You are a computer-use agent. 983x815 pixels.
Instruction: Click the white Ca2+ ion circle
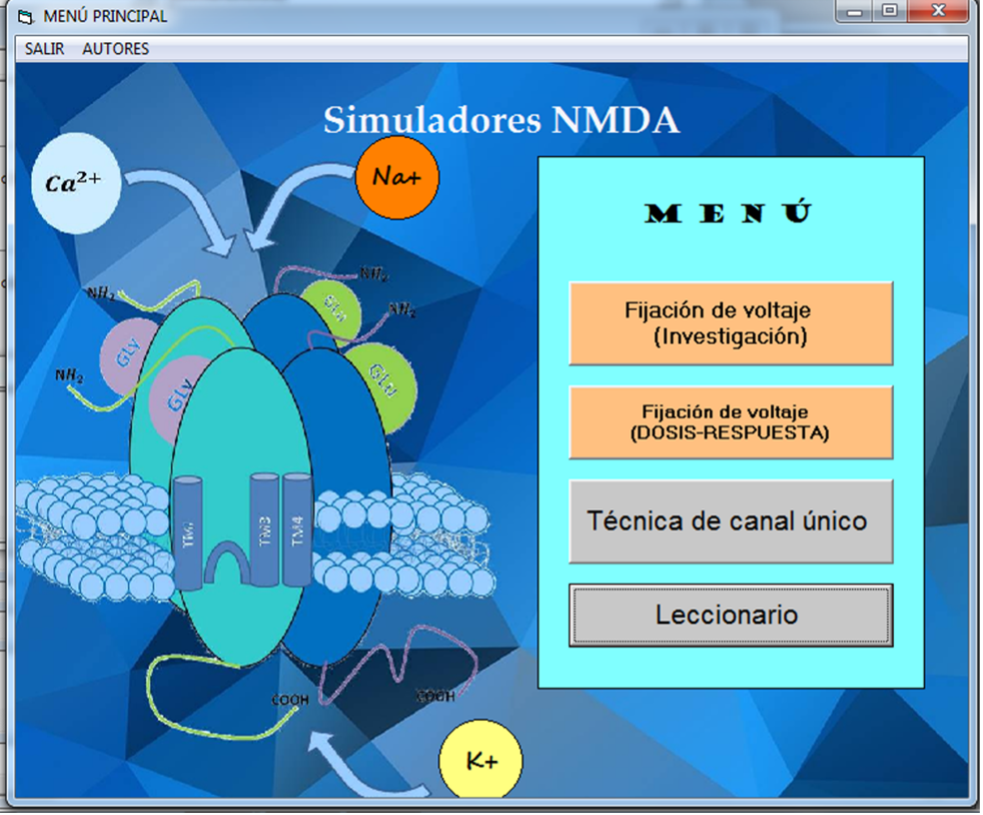[76, 183]
